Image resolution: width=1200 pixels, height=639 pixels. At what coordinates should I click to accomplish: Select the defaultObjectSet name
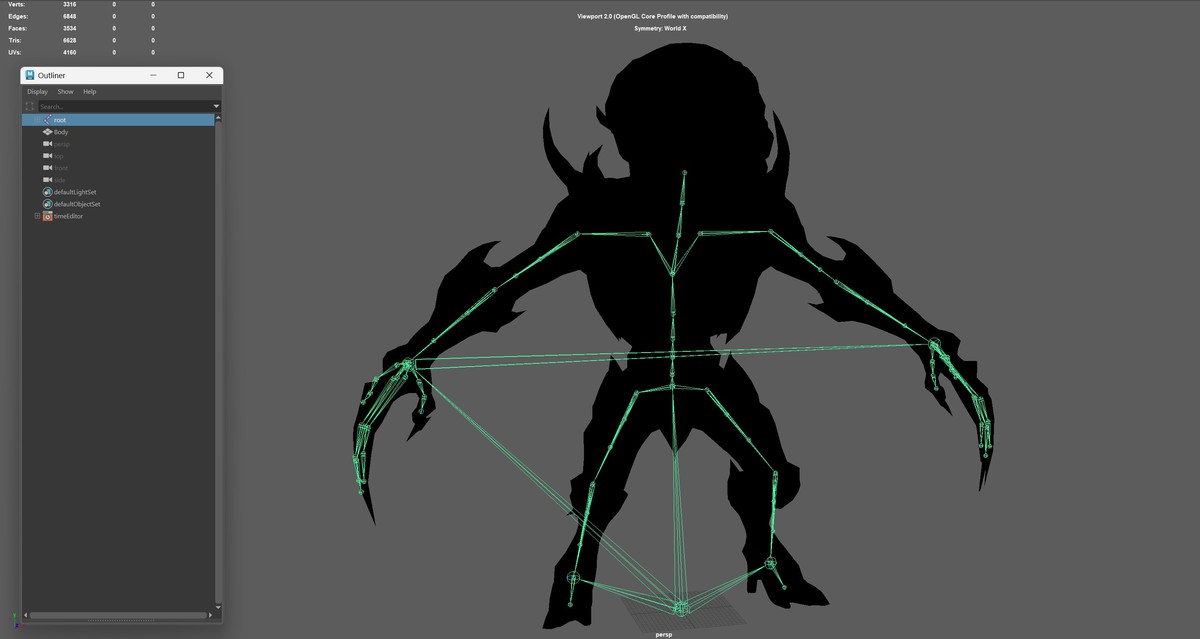pos(77,204)
